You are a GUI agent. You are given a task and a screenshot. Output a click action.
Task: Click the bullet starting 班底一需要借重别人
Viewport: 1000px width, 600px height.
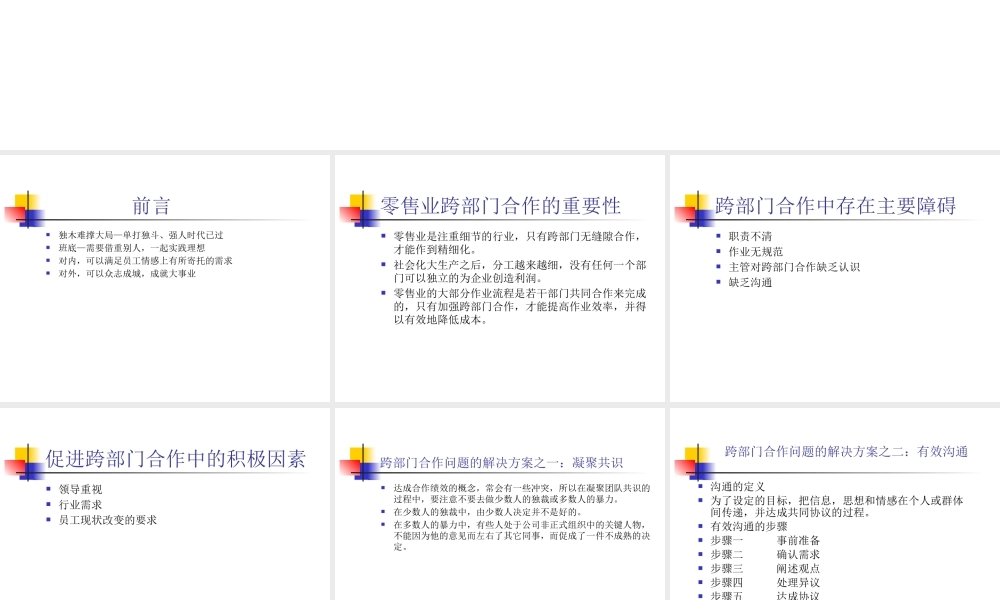(132, 248)
